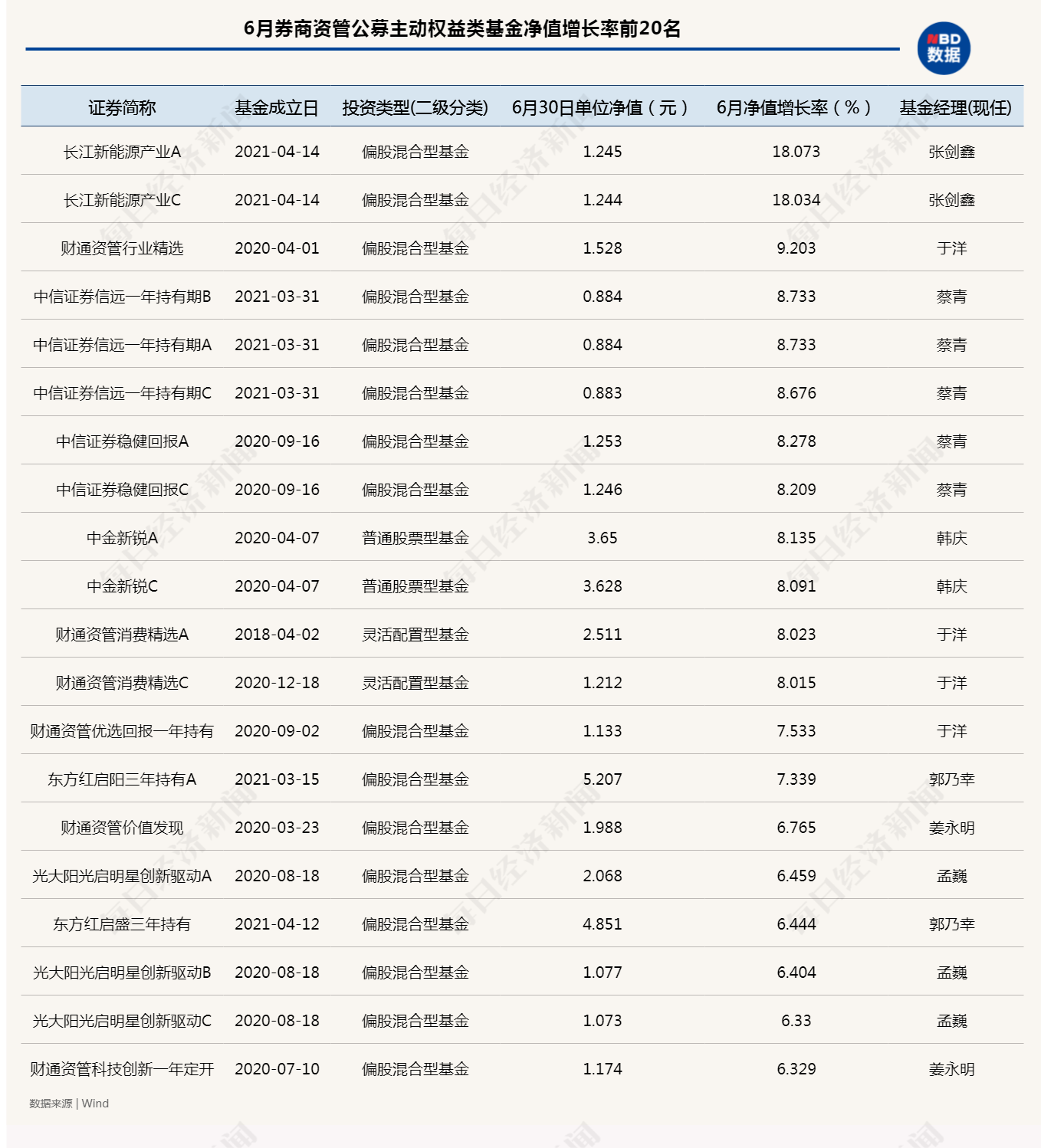Click fund name 长江新能源产业C

(122, 200)
